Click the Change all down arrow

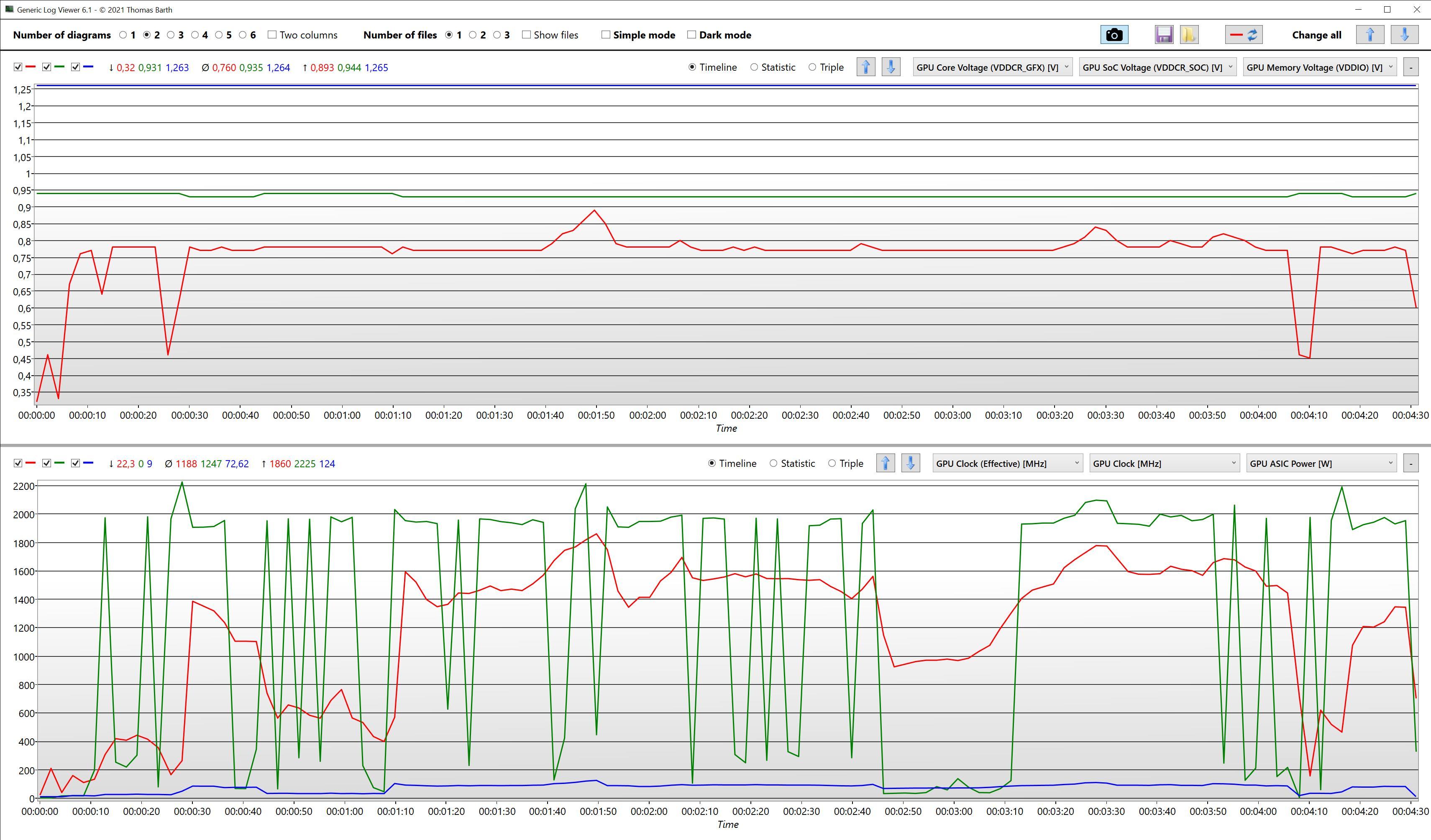tap(1404, 35)
